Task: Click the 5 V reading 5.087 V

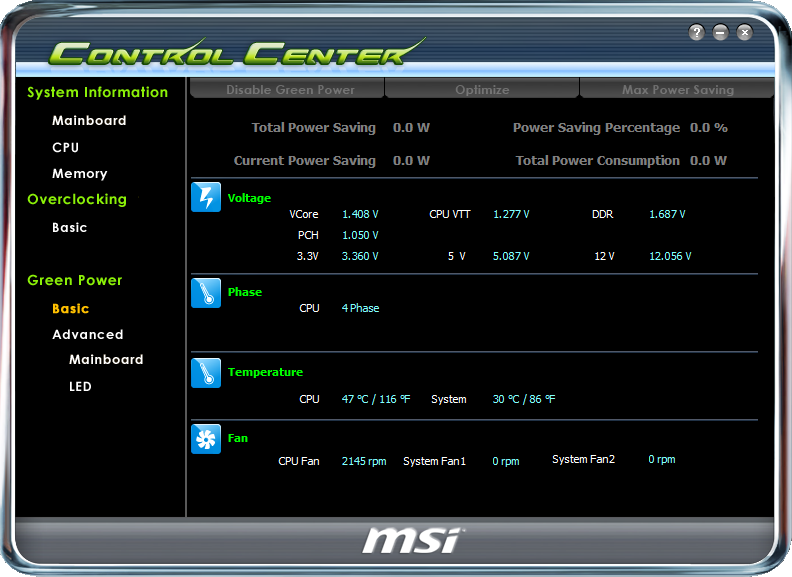Action: [511, 256]
